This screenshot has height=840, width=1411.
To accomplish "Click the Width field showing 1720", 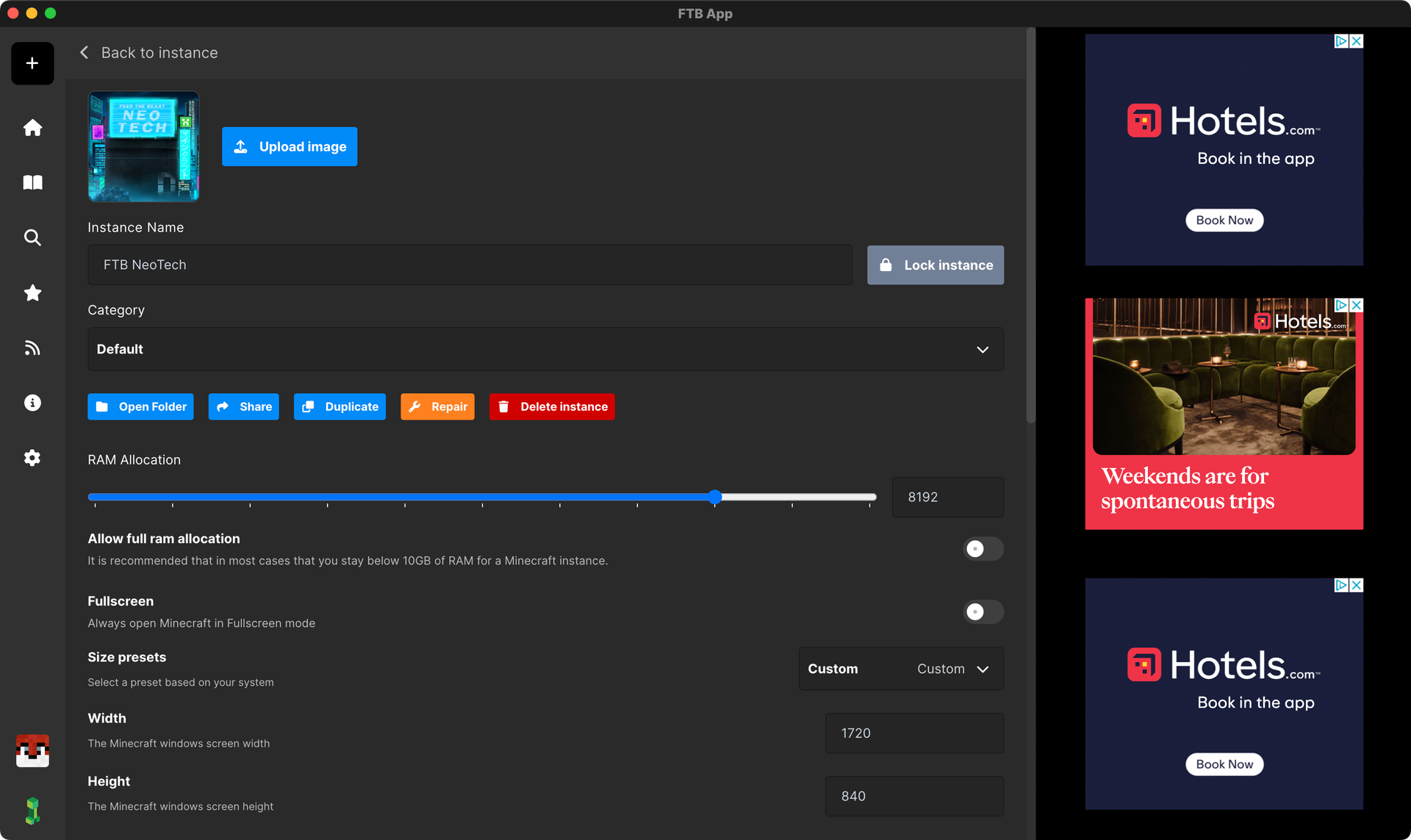I will click(x=914, y=733).
